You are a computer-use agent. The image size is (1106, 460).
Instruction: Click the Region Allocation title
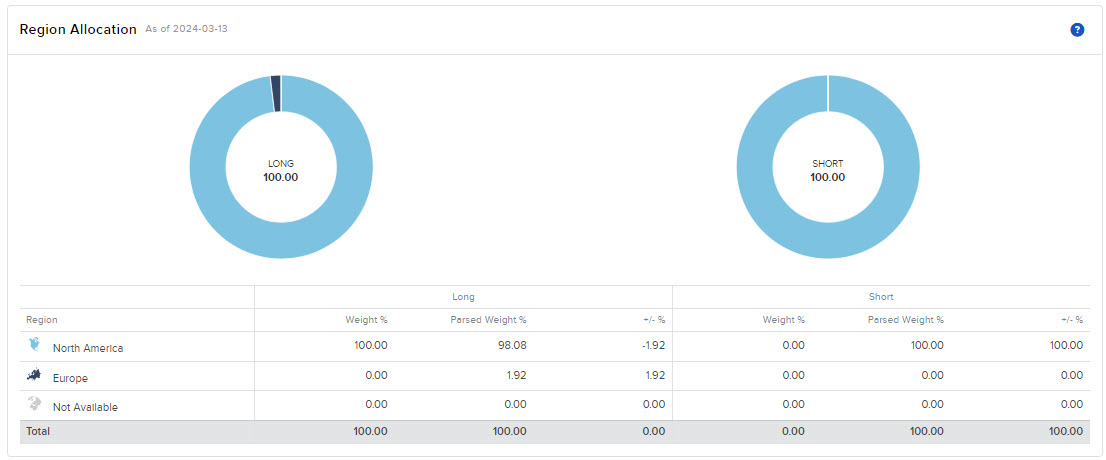click(78, 30)
